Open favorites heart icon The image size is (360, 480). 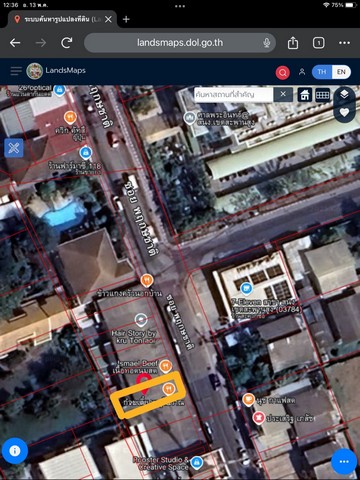[344, 112]
